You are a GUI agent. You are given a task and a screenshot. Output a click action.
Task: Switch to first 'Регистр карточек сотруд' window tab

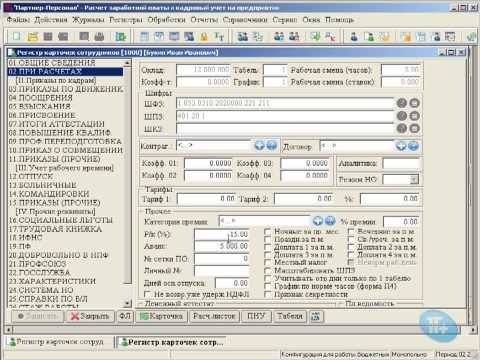(x=57, y=342)
